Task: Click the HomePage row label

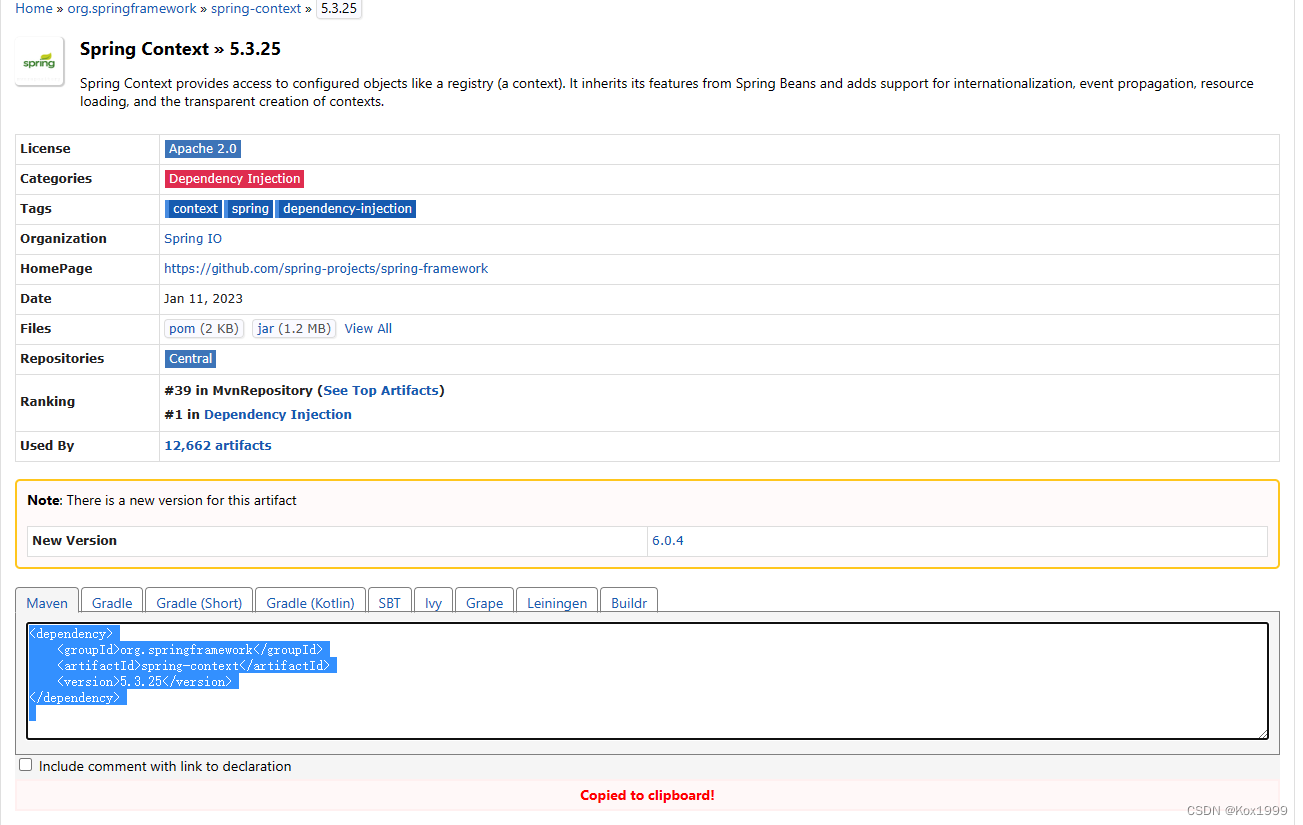Action: point(56,269)
